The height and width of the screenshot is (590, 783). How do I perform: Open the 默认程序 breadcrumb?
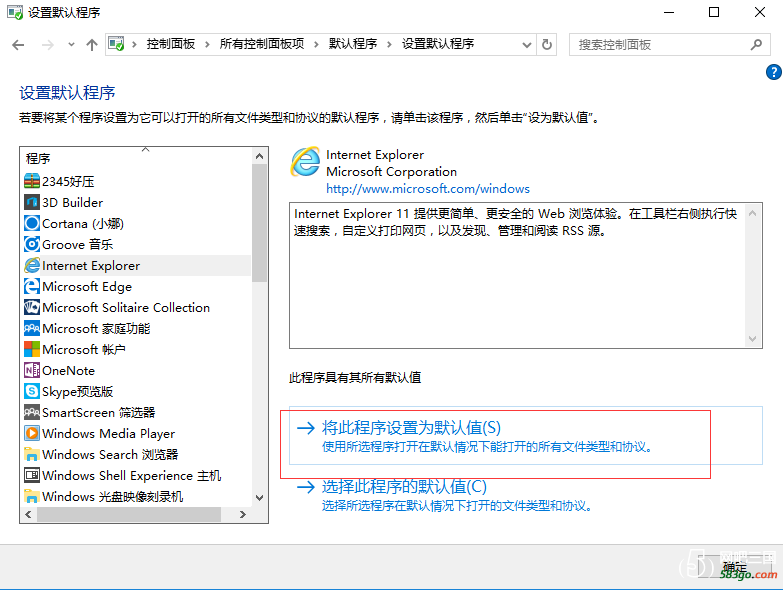353,44
